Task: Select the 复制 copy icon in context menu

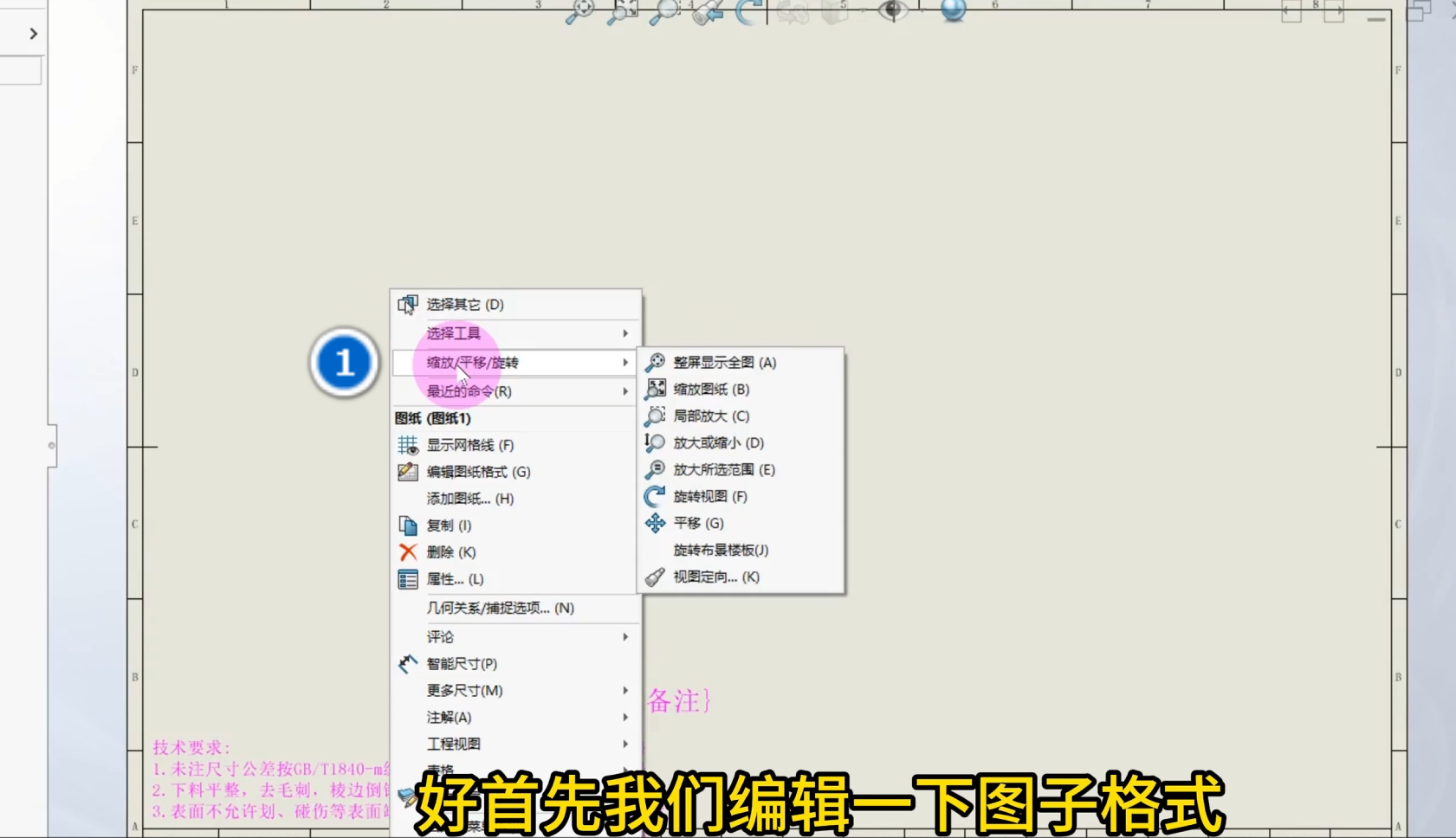Action: 408,525
